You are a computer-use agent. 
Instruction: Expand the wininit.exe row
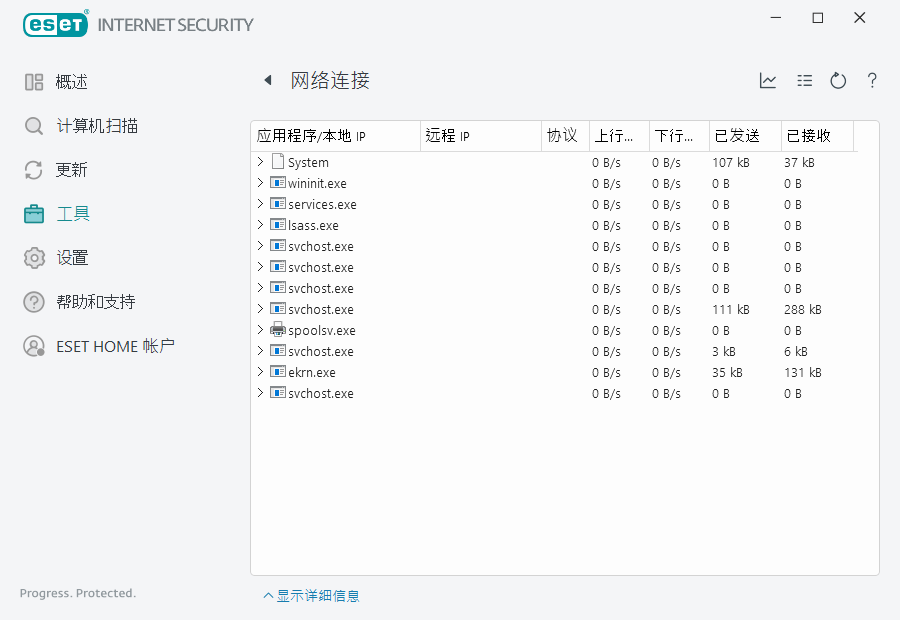[260, 183]
